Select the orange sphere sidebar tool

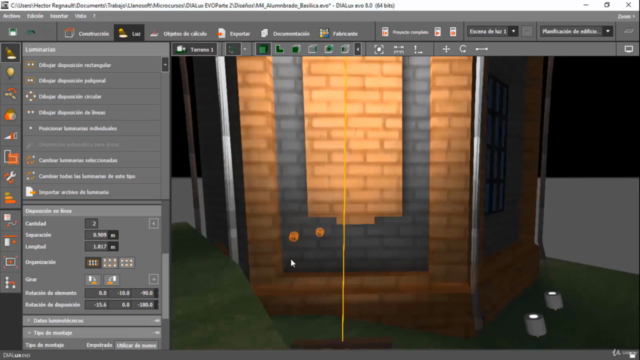coord(11,115)
